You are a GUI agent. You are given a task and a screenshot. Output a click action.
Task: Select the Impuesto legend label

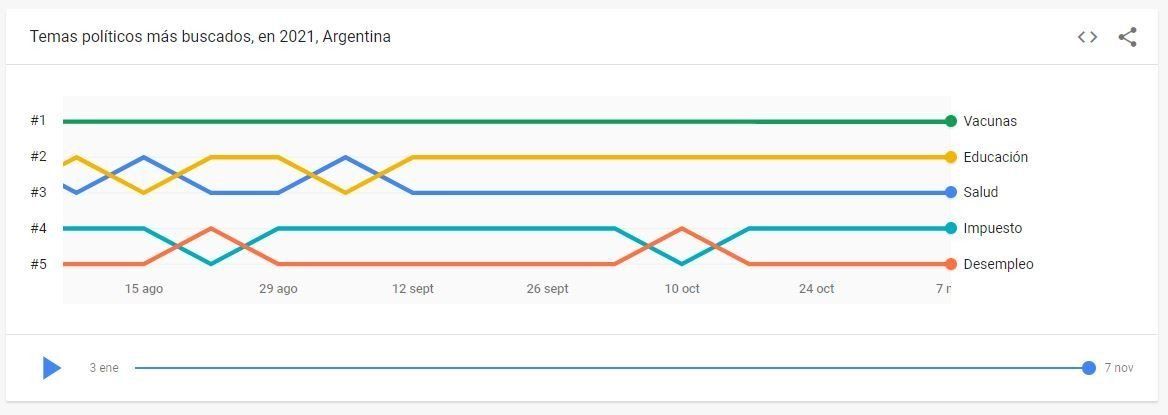tap(992, 228)
